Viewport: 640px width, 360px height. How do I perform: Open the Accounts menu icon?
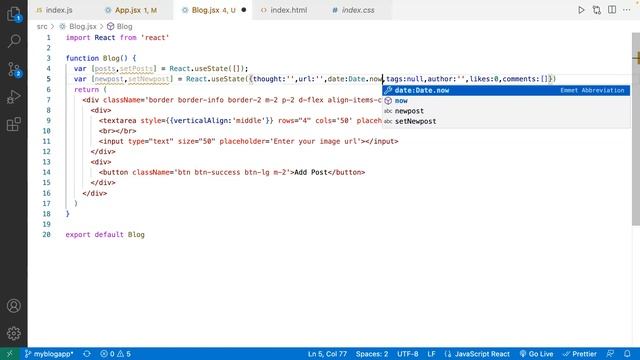point(14,306)
